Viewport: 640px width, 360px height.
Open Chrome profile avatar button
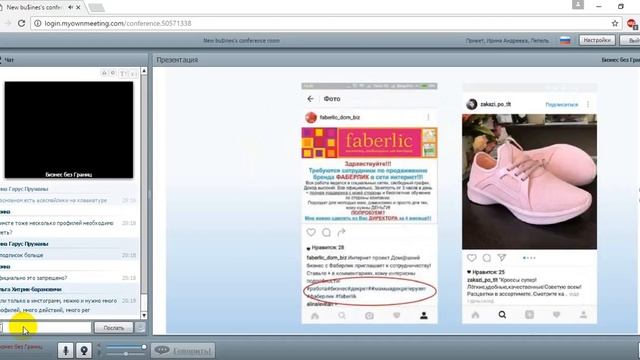[578, 5]
